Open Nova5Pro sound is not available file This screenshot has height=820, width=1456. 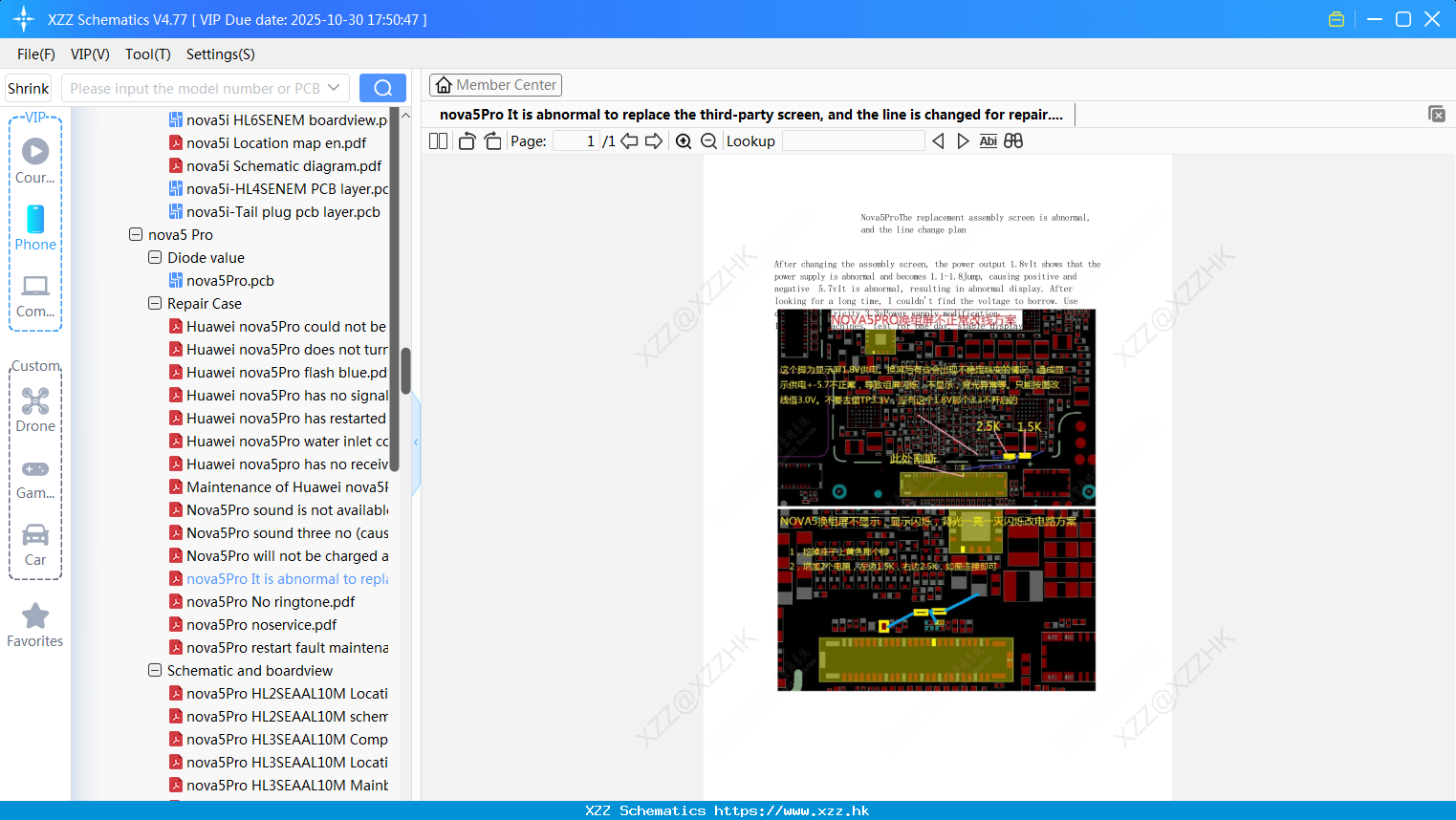(x=278, y=509)
